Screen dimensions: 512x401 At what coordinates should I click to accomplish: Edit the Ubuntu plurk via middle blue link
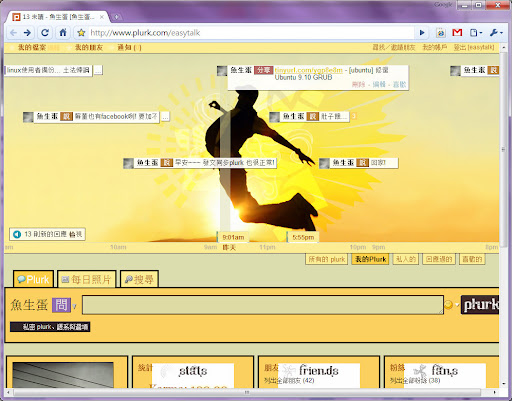tap(379, 84)
